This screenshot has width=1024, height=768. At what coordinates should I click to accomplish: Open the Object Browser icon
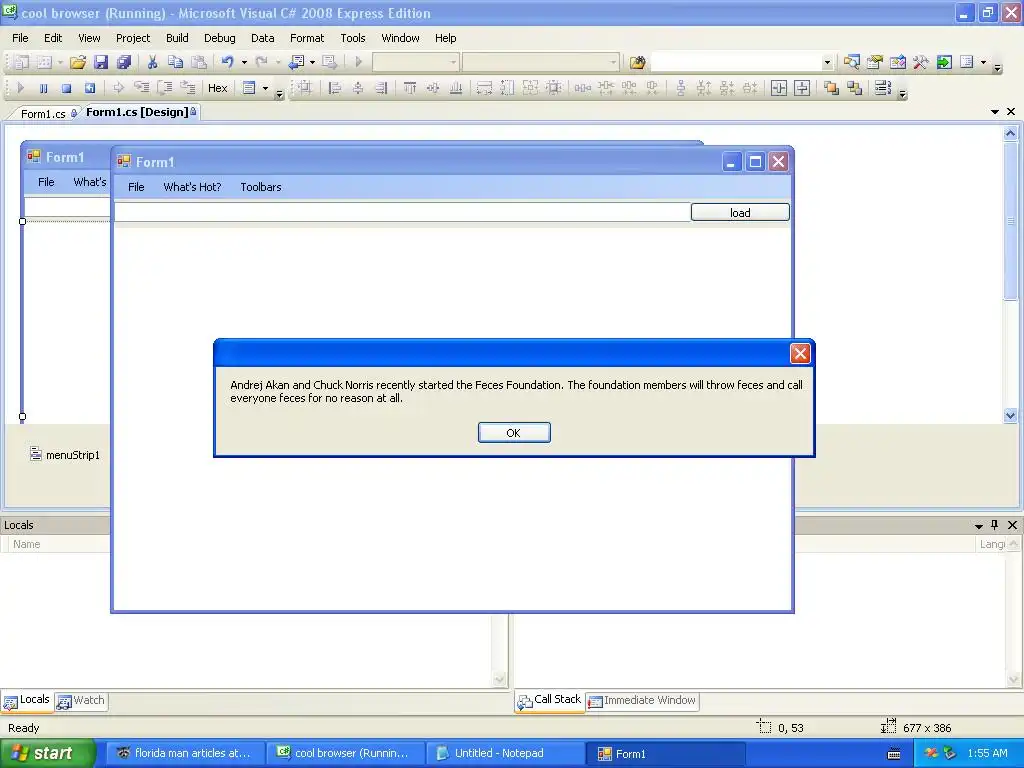point(898,62)
